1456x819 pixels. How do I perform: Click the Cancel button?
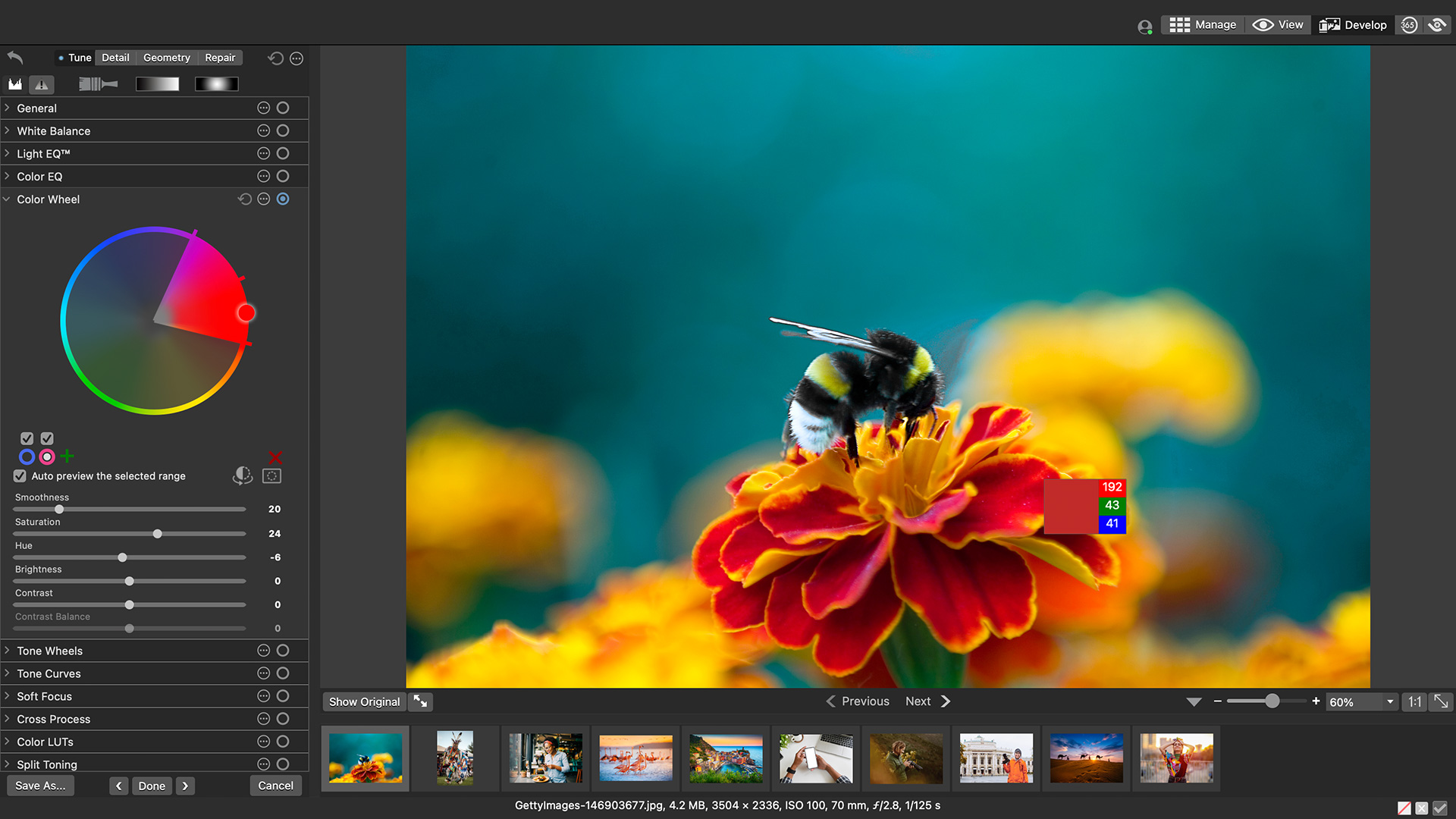coord(275,786)
